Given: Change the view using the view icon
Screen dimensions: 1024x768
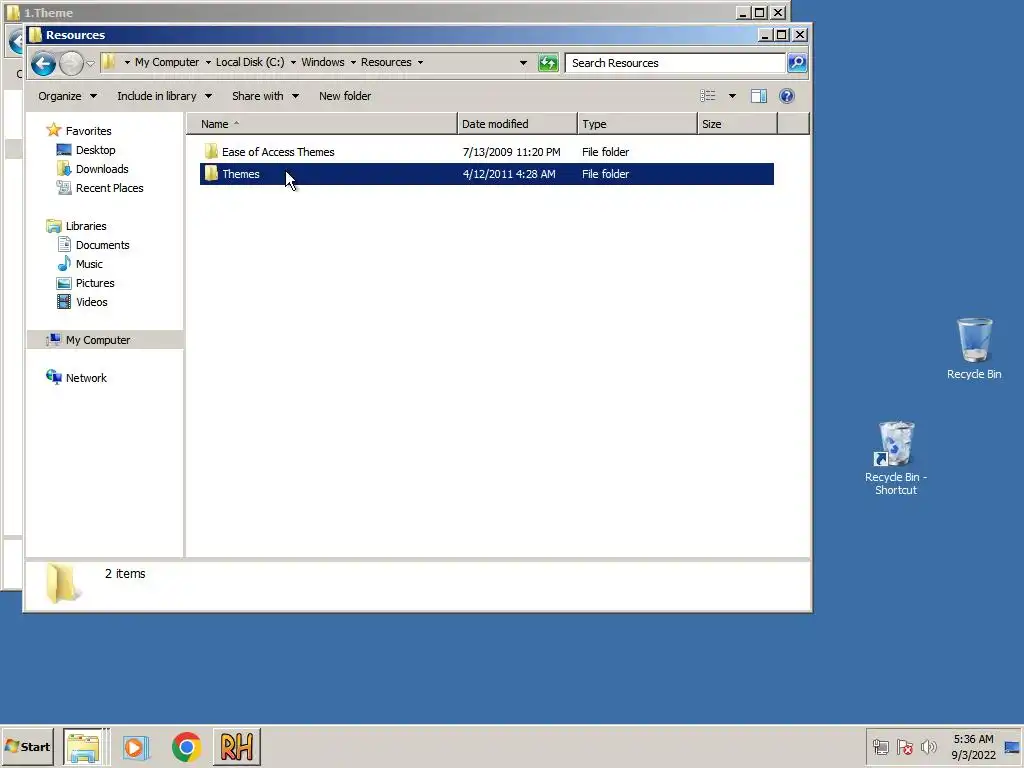Looking at the screenshot, I should [708, 96].
